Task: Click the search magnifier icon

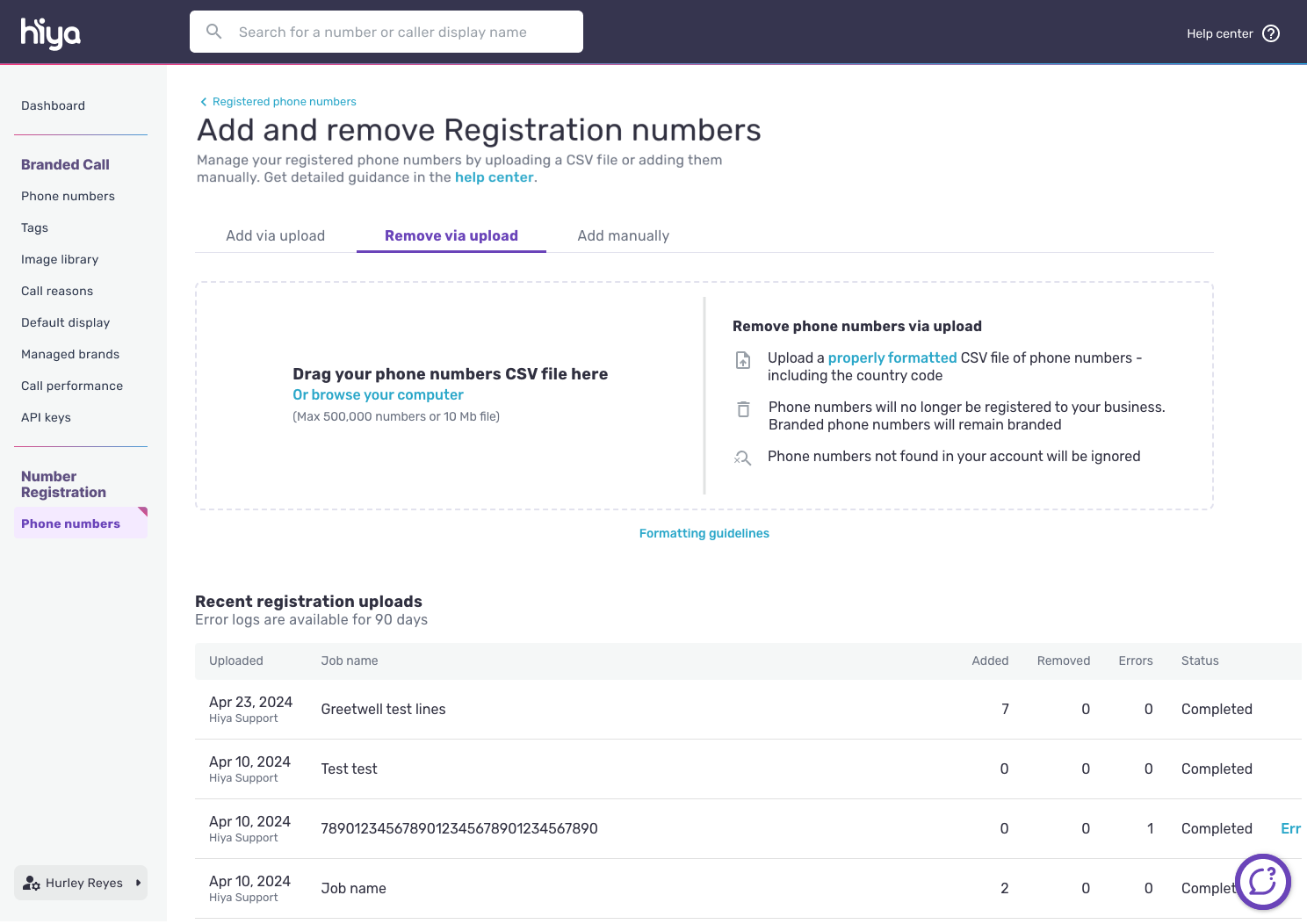Action: tap(213, 32)
